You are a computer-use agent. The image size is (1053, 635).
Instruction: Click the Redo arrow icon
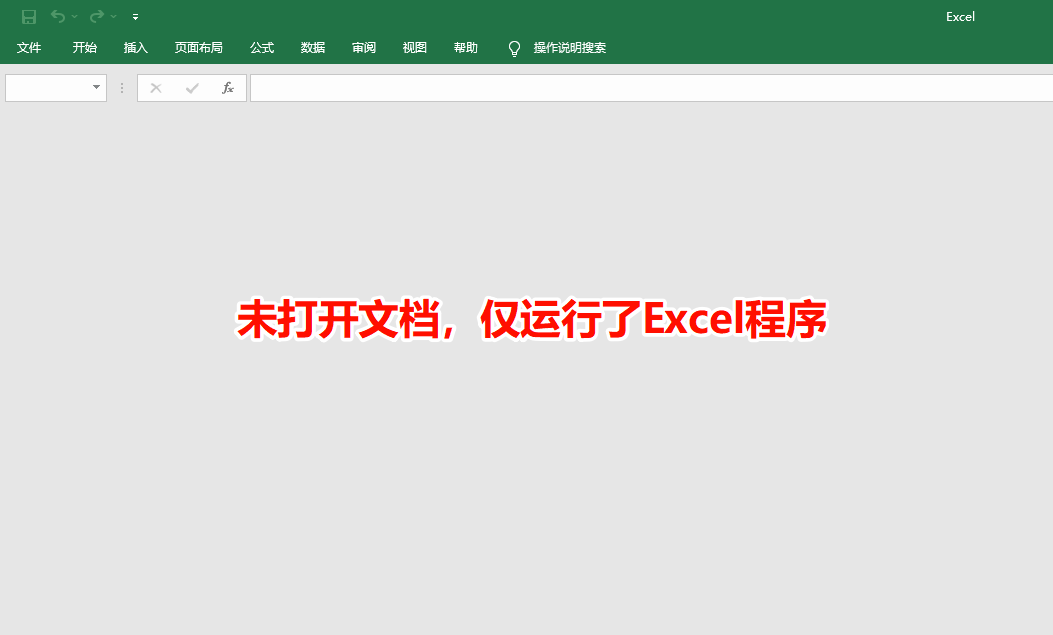(x=97, y=16)
